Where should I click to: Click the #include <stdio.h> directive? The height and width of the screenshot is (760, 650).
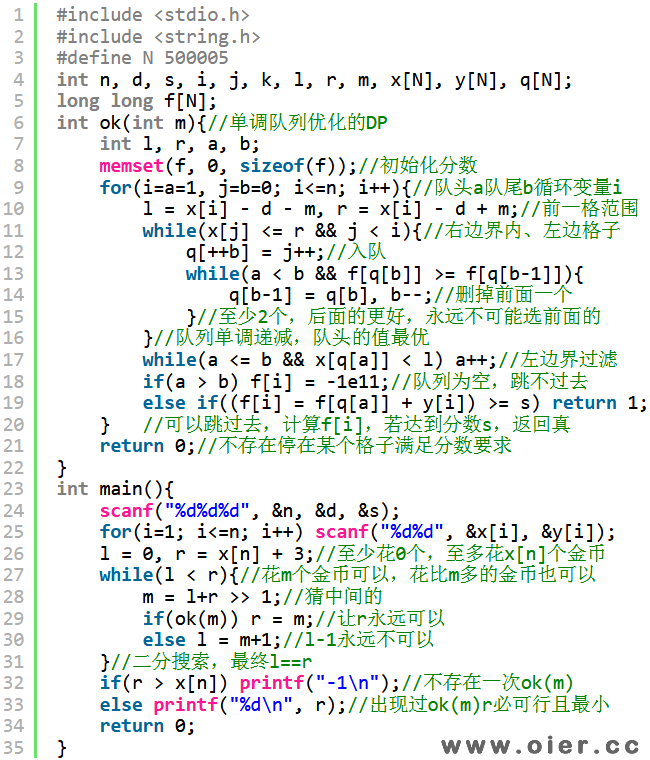coord(153,15)
